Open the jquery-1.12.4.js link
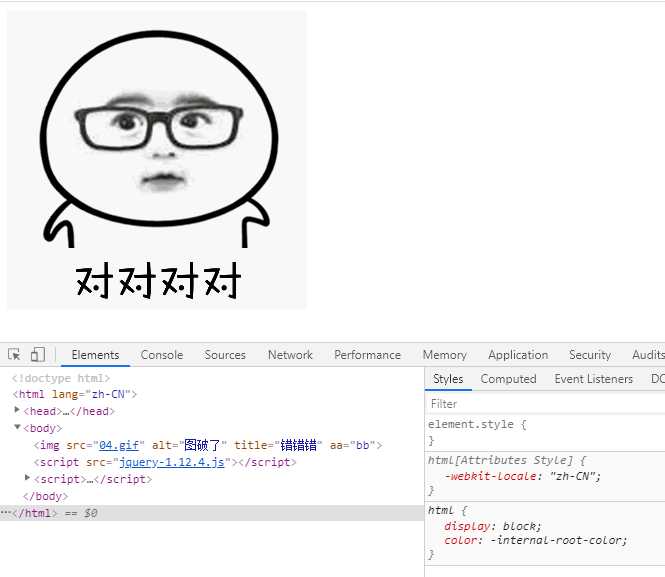The width and height of the screenshot is (665, 577). (x=172, y=462)
